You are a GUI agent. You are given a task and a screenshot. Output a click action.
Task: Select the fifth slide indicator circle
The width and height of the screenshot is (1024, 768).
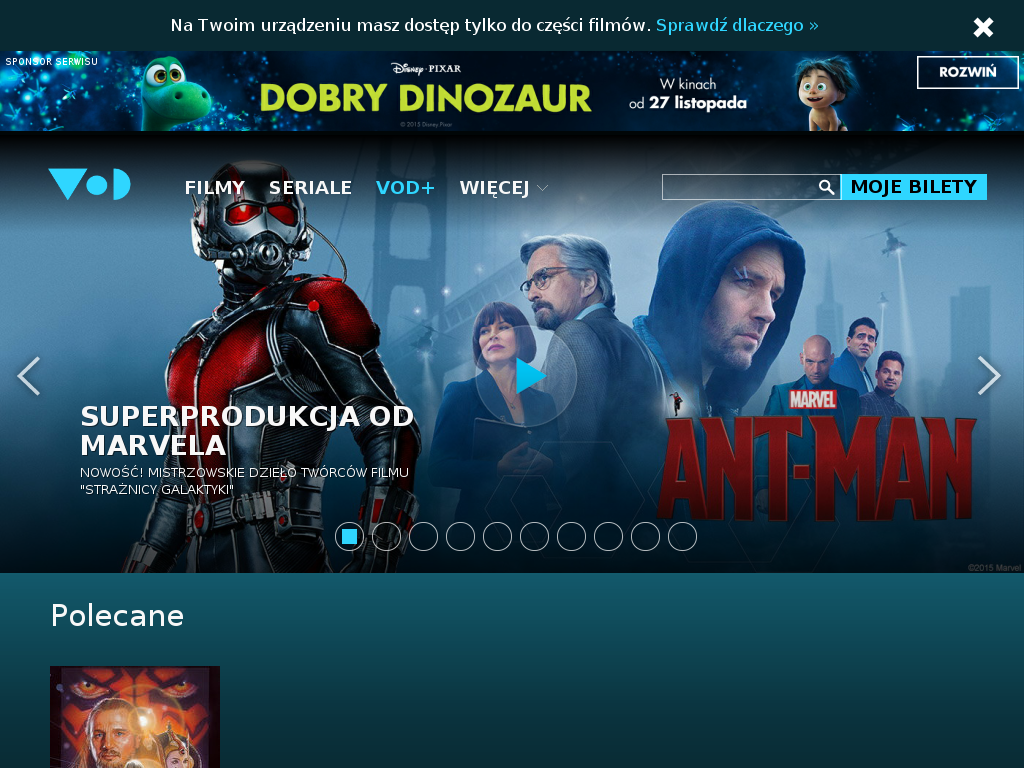point(498,536)
